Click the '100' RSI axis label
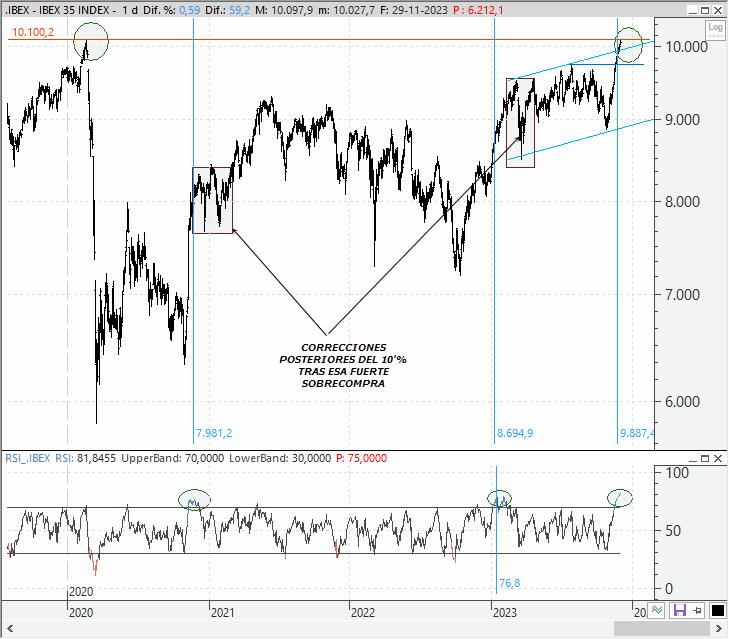Screen dimensions: 729x639 (677, 473)
